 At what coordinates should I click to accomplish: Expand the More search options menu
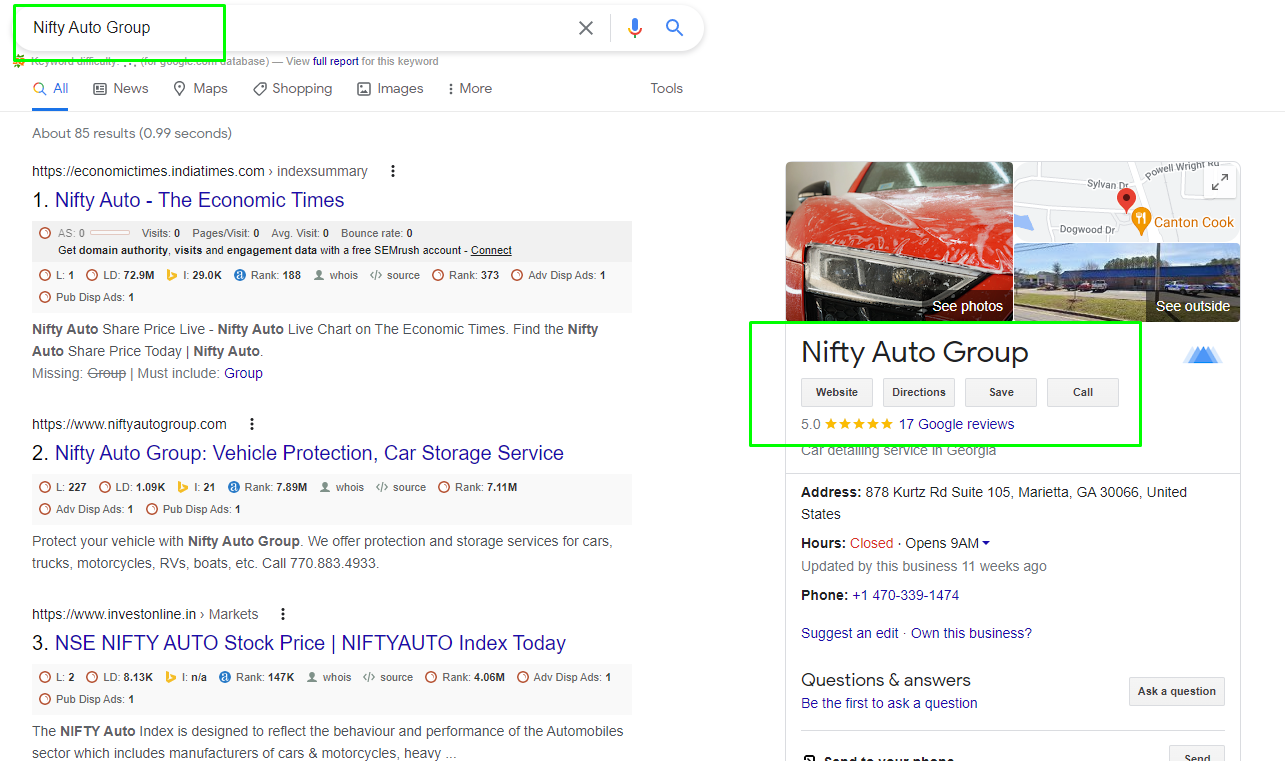[468, 88]
